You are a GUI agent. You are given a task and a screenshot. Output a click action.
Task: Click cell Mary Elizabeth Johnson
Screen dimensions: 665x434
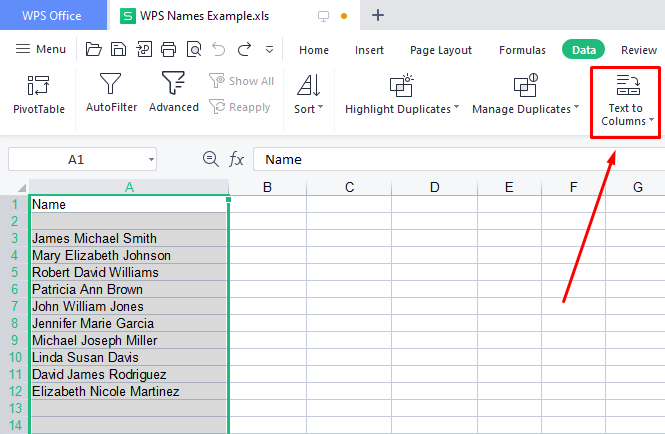pos(129,255)
